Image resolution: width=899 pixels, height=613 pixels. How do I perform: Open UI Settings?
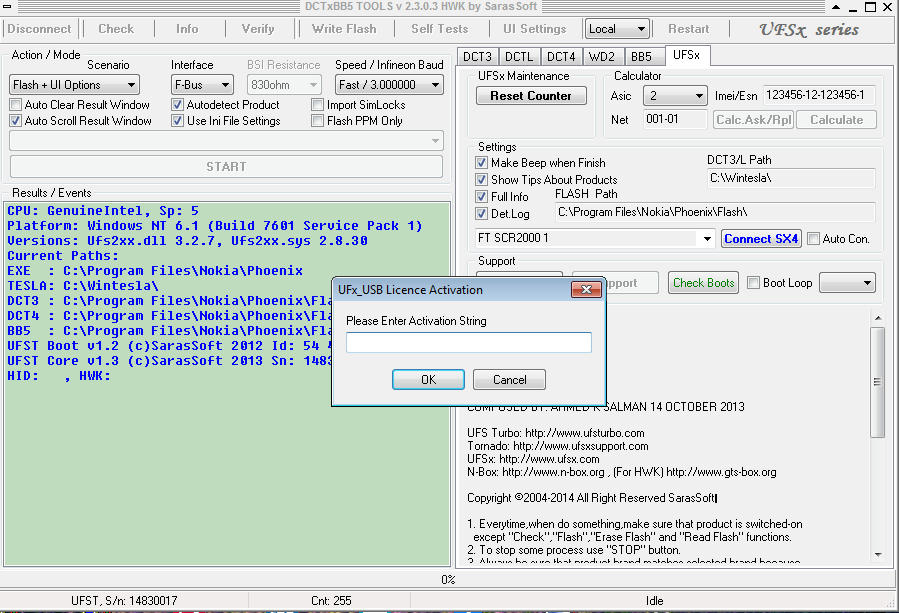534,29
